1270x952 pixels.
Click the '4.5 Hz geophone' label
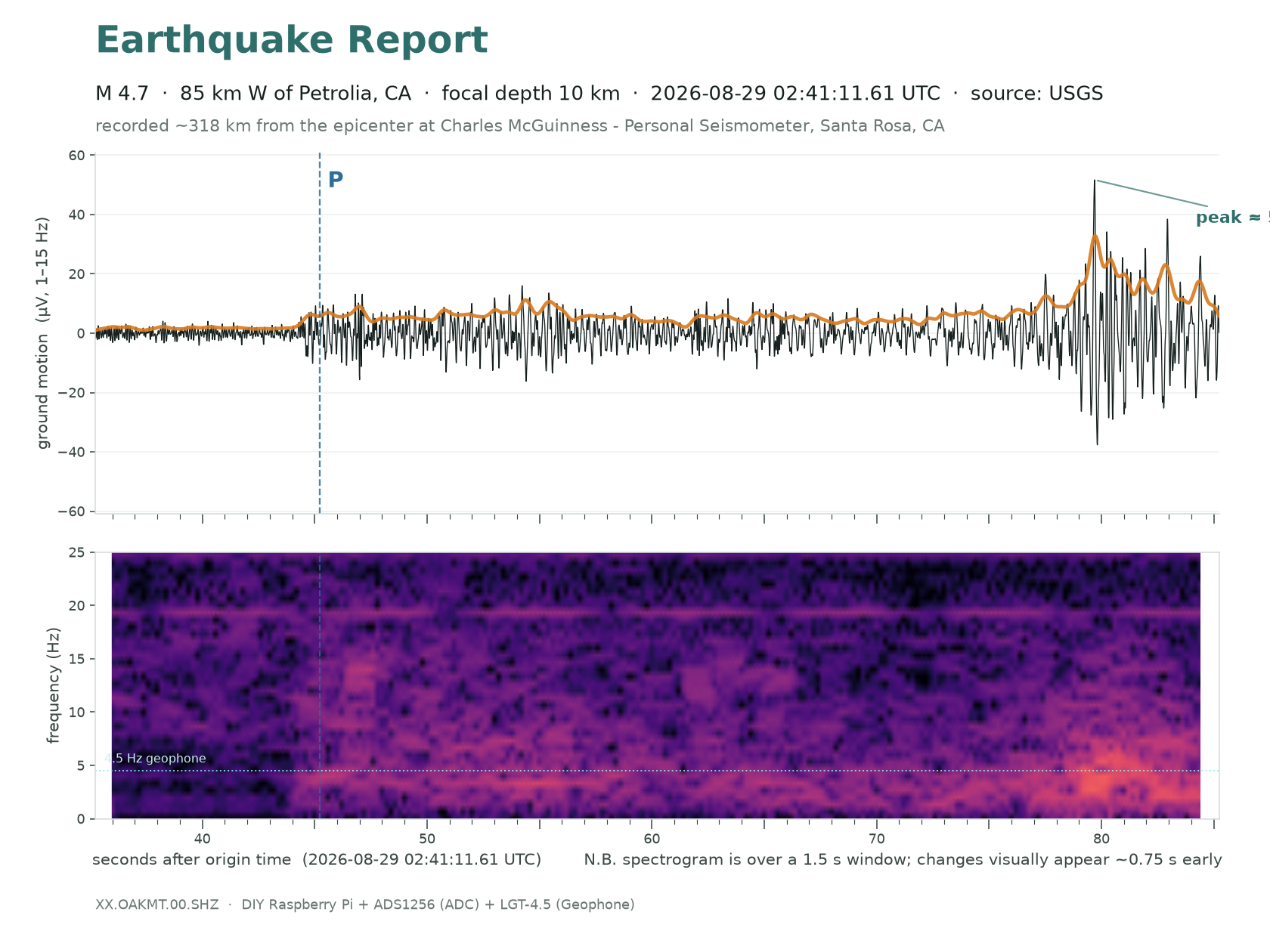[x=155, y=759]
